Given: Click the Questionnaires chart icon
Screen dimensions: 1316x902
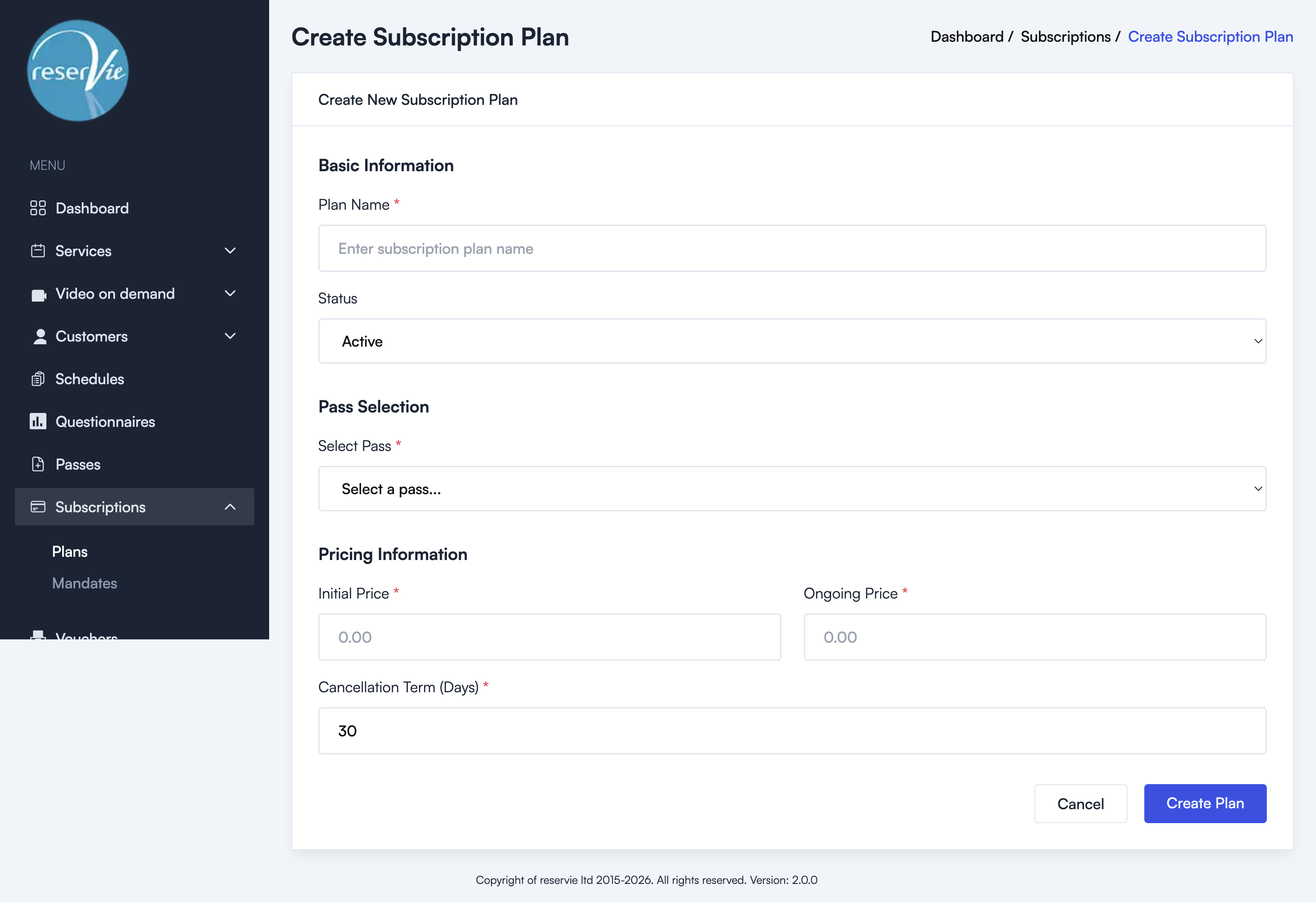Looking at the screenshot, I should 38,421.
